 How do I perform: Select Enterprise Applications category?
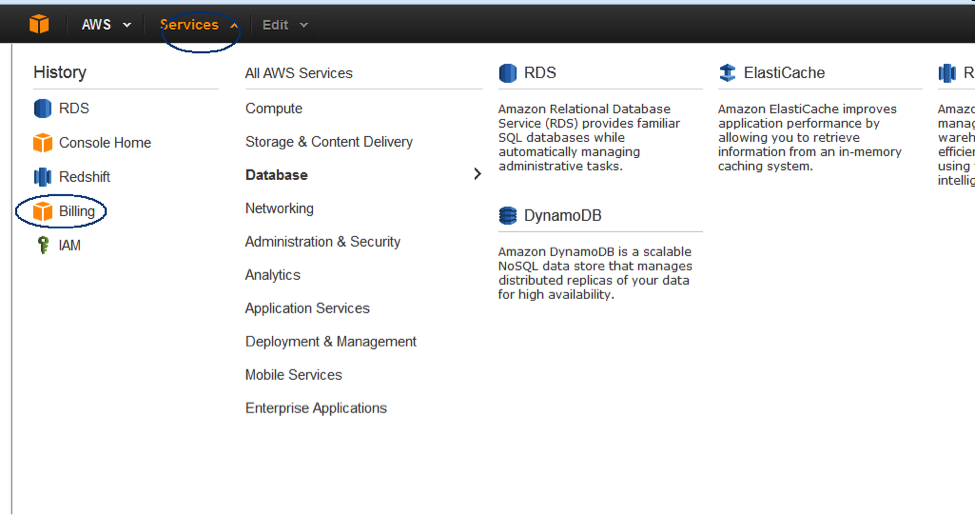(316, 408)
